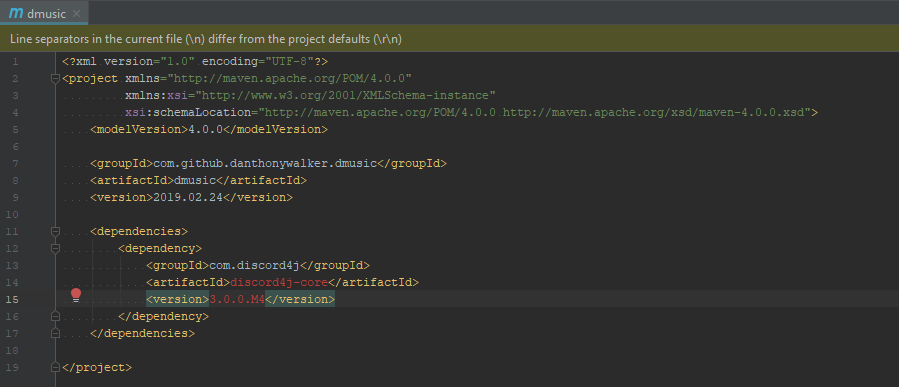This screenshot has height=387, width=899.
Task: Click the discord4j-core artifactId text
Action: (279, 282)
